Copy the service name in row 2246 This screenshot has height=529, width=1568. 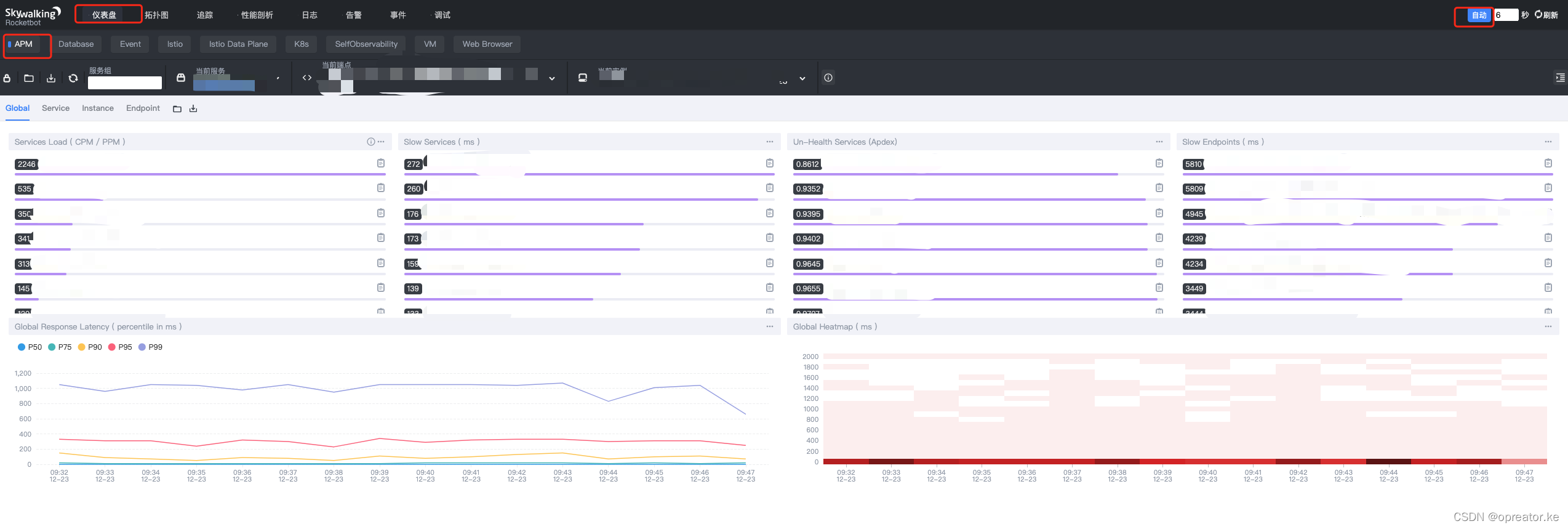coord(381,163)
